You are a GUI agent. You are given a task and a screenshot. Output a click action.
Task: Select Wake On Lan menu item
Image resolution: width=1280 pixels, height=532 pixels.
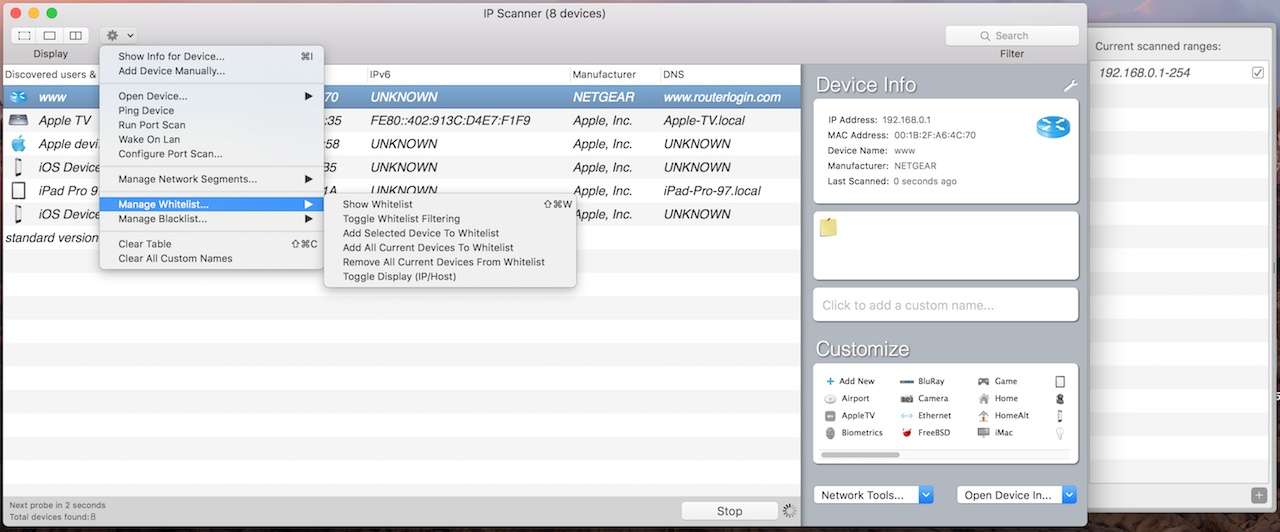click(211, 139)
